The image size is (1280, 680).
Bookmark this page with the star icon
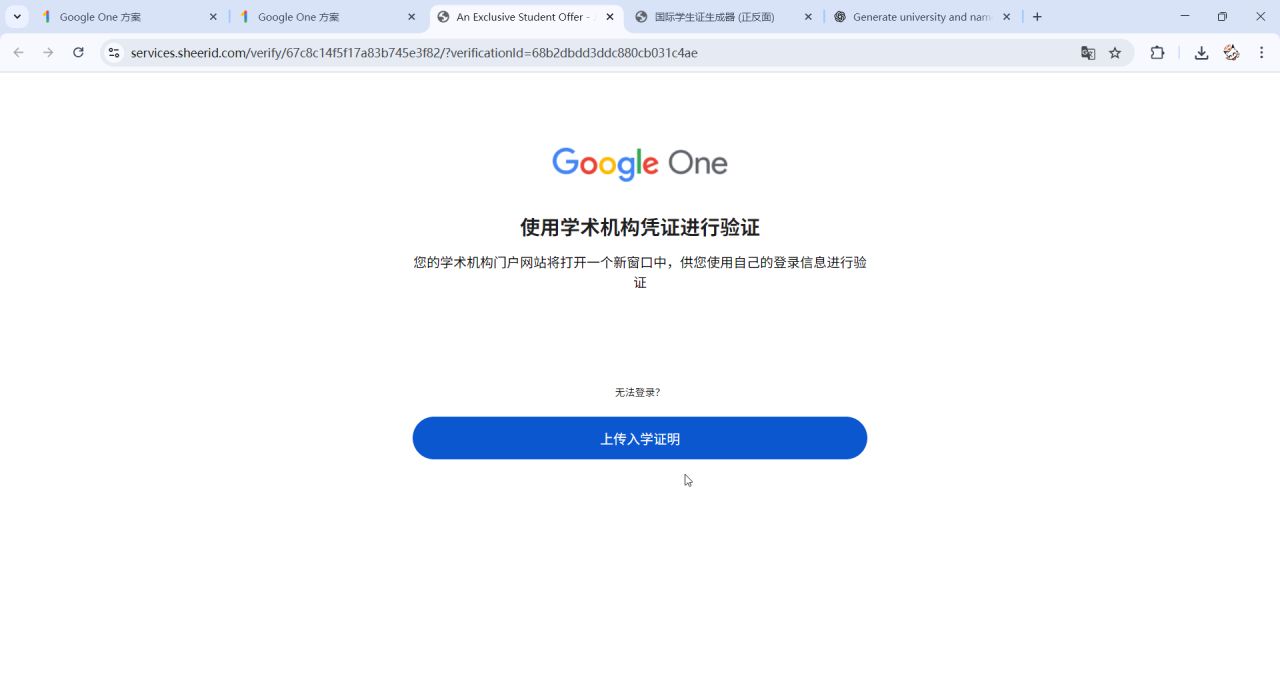[x=1115, y=53]
